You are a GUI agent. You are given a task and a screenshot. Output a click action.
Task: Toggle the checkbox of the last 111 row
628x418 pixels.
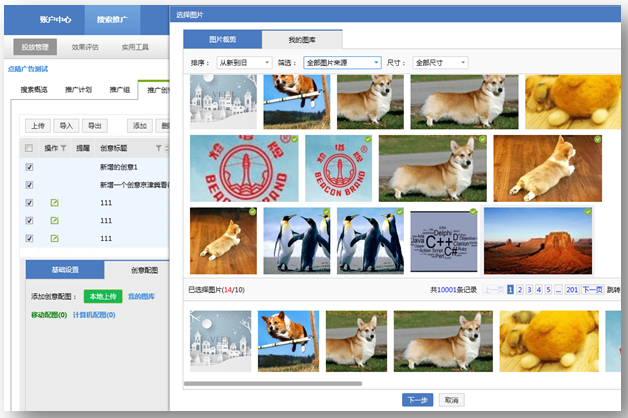(30, 238)
